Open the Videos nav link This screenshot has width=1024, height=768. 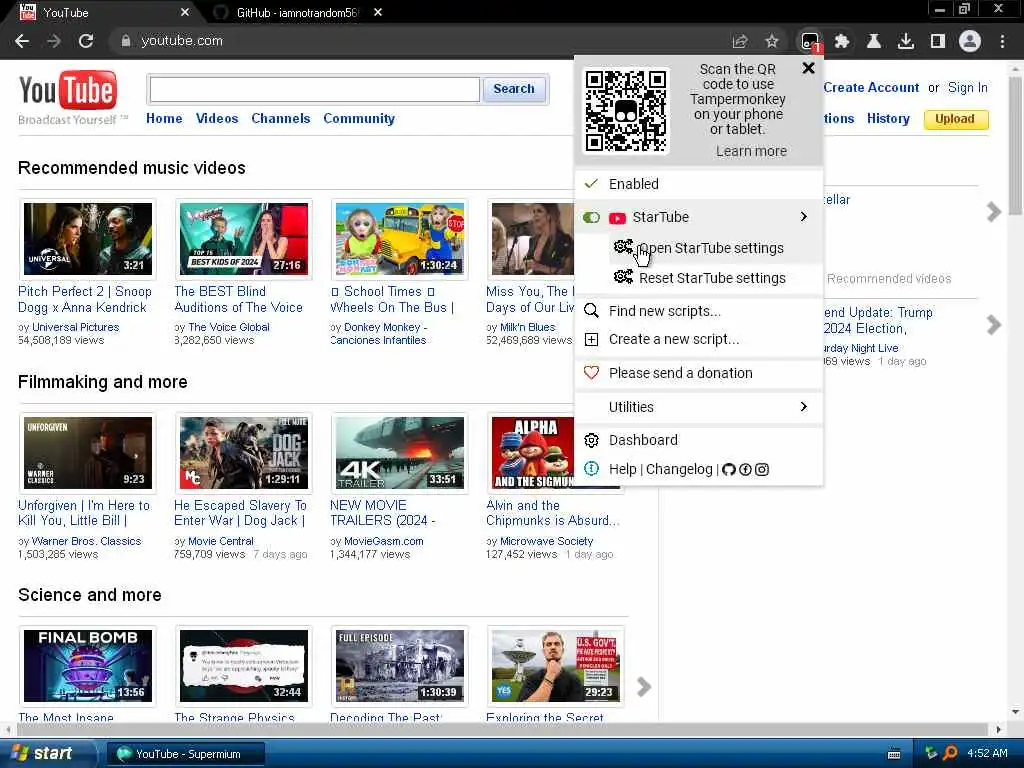coord(217,118)
